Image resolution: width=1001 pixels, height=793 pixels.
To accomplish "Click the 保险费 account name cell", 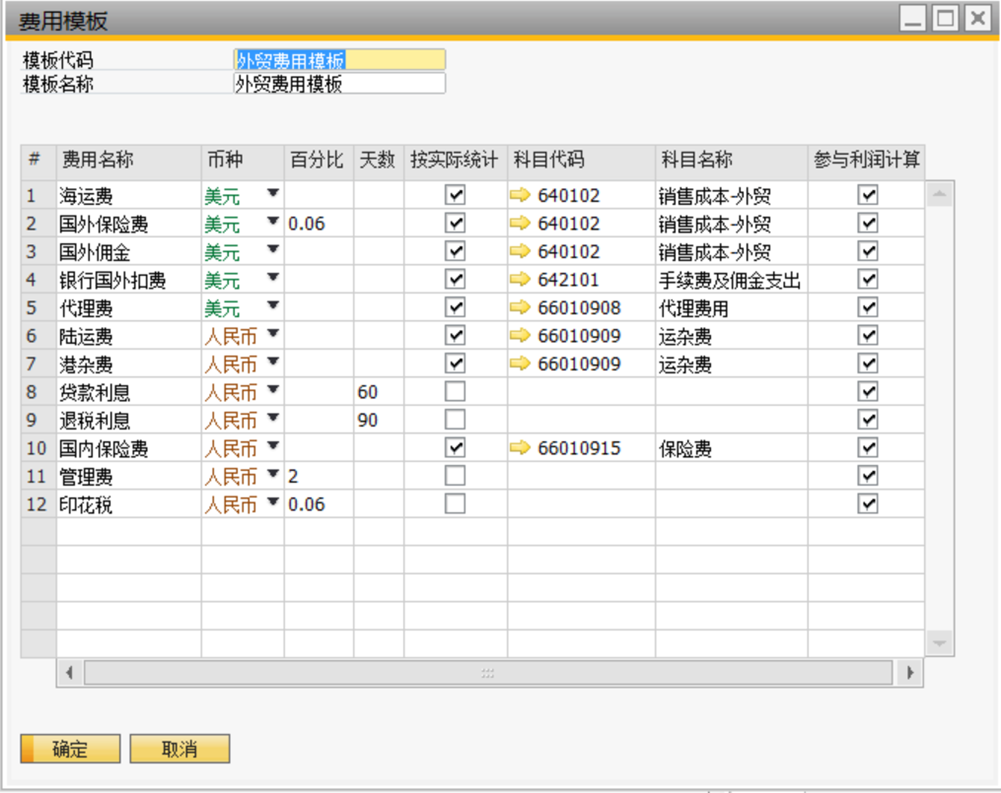I will [731, 448].
